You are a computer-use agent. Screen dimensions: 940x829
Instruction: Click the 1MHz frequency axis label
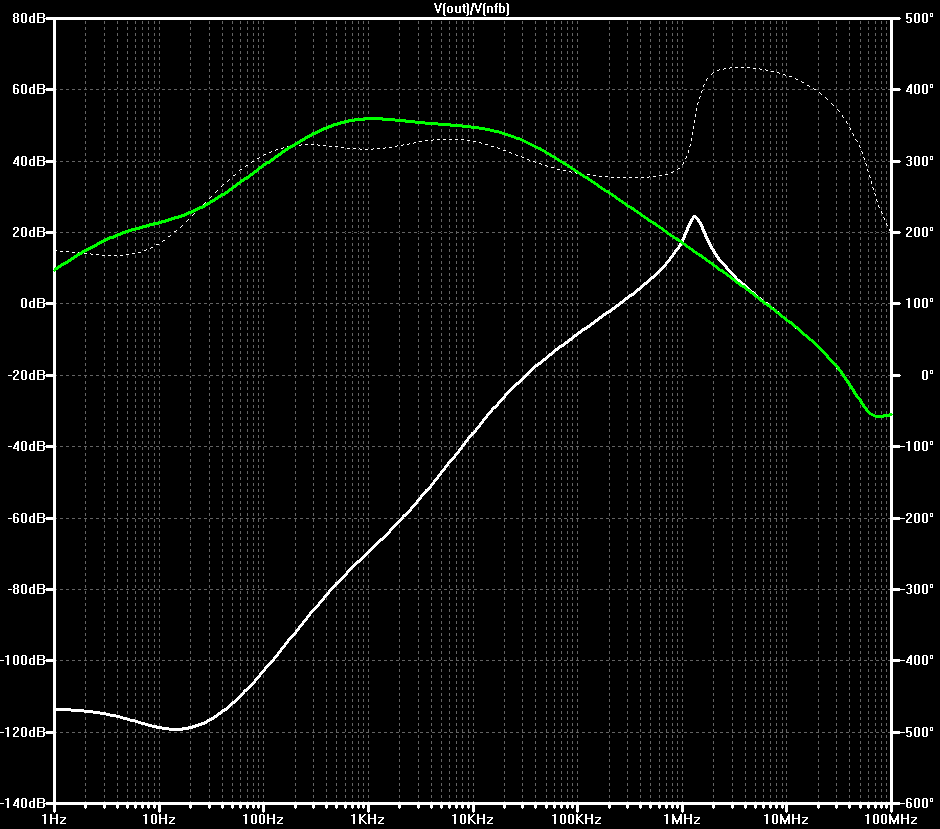(x=682, y=819)
